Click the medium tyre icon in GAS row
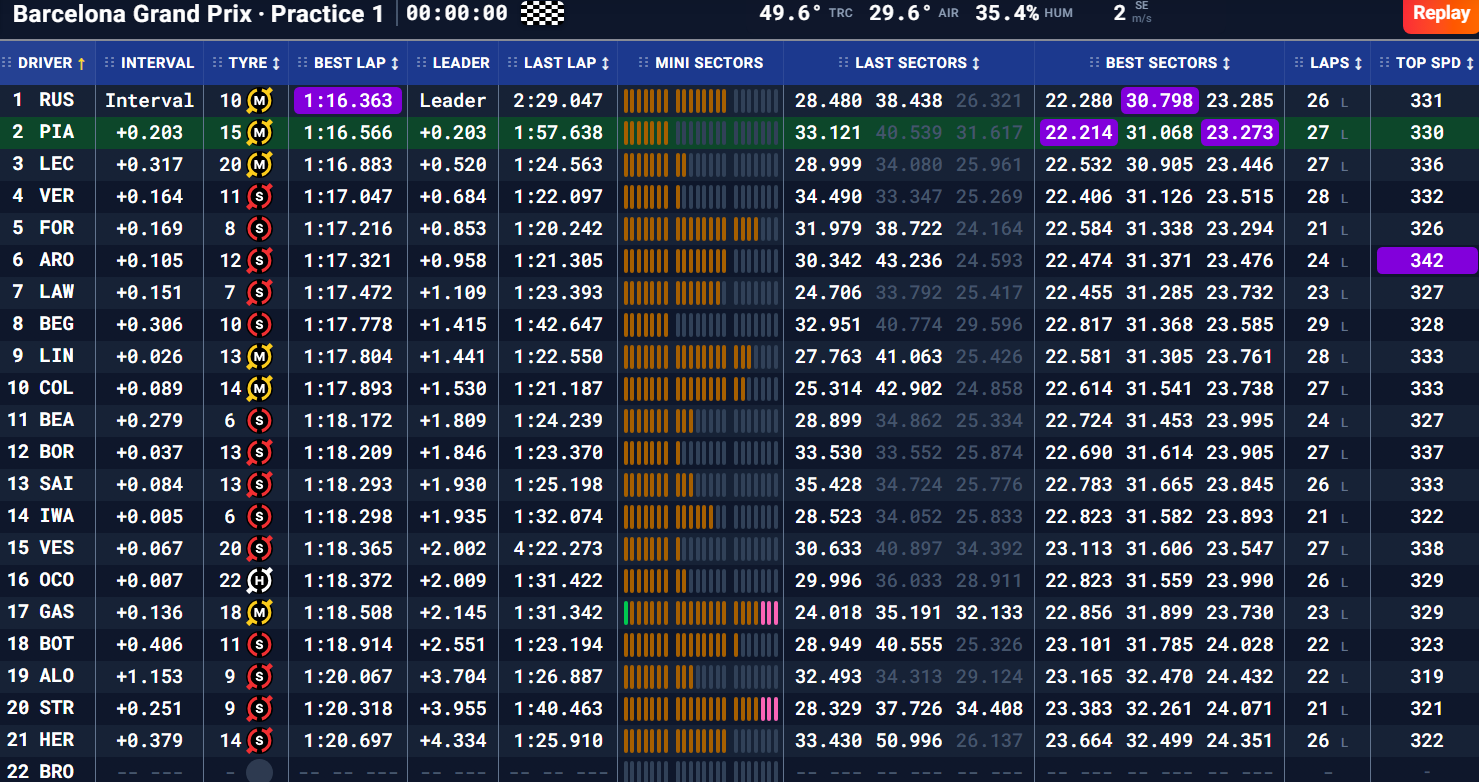Image resolution: width=1479 pixels, height=782 pixels. [x=260, y=612]
